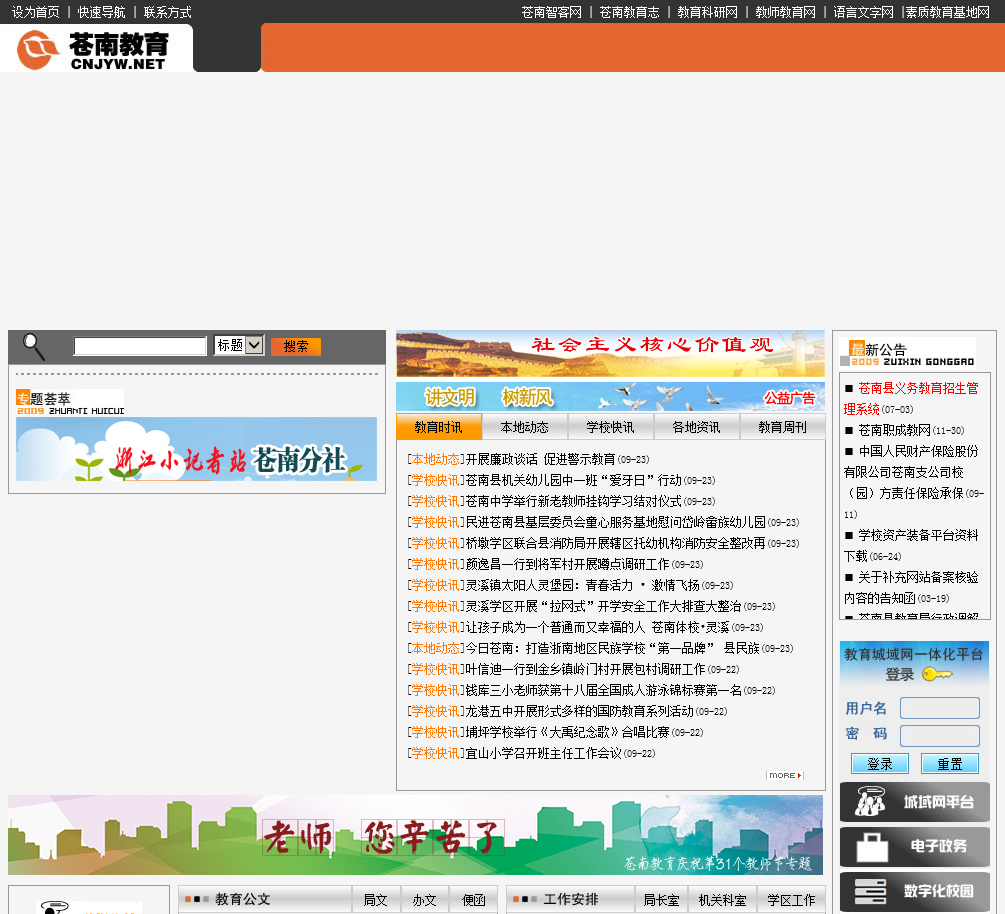
Task: Switch to the 本地动态 tab
Action: (524, 427)
